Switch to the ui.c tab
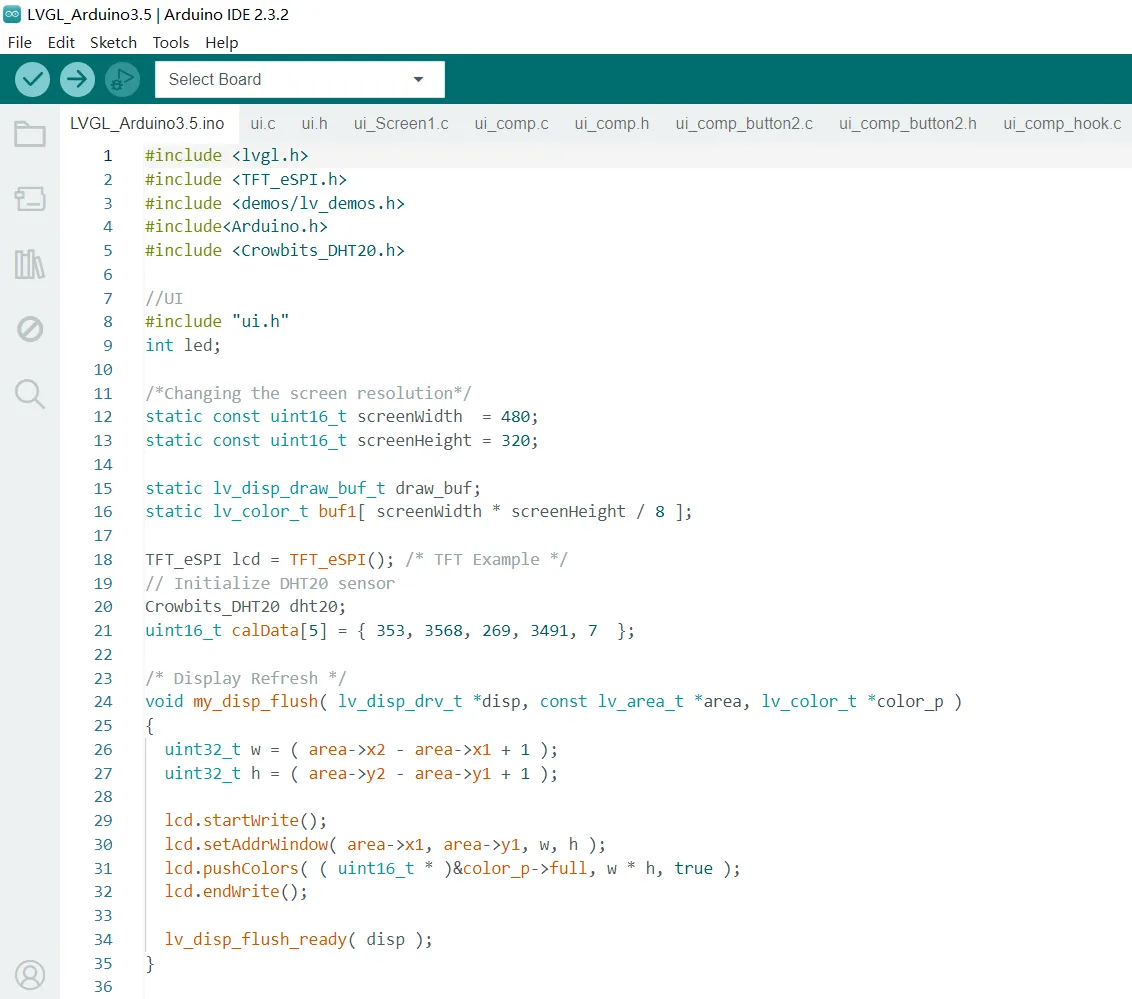This screenshot has width=1132, height=999. click(x=263, y=124)
